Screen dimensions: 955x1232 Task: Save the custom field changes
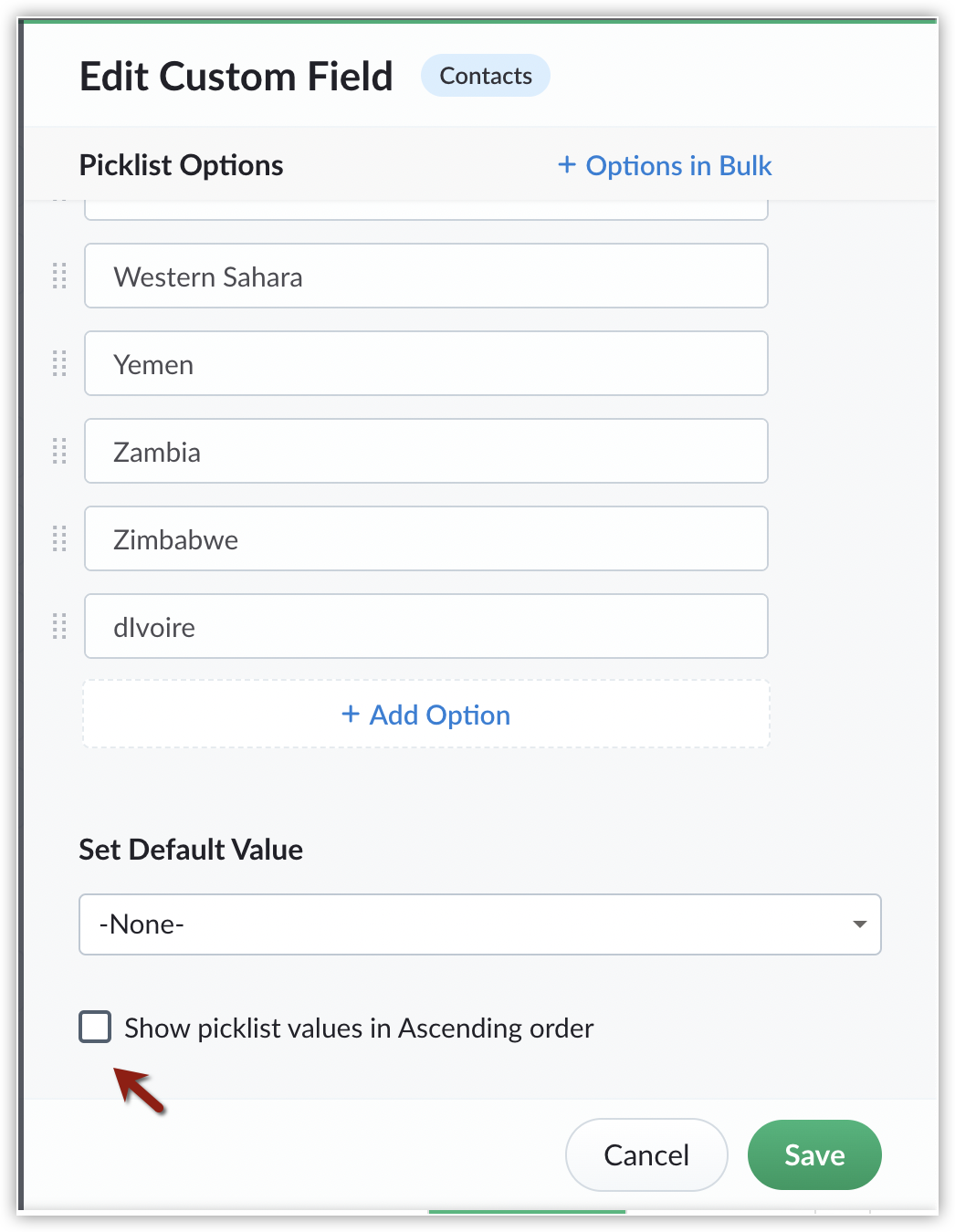tap(814, 1155)
